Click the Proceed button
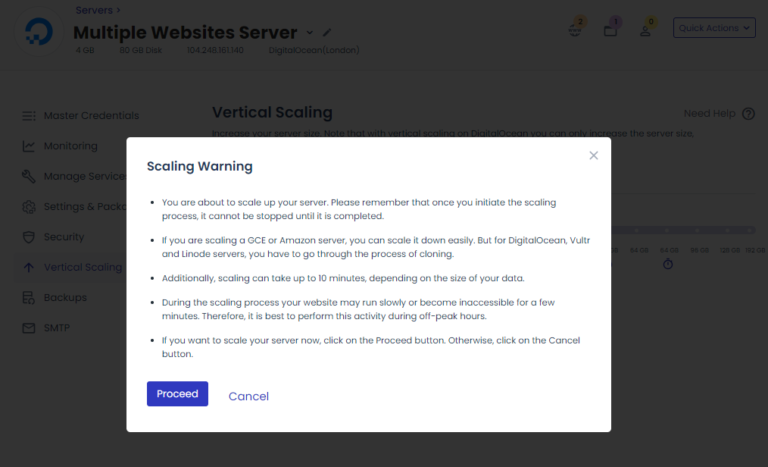The width and height of the screenshot is (768, 467). coord(177,393)
